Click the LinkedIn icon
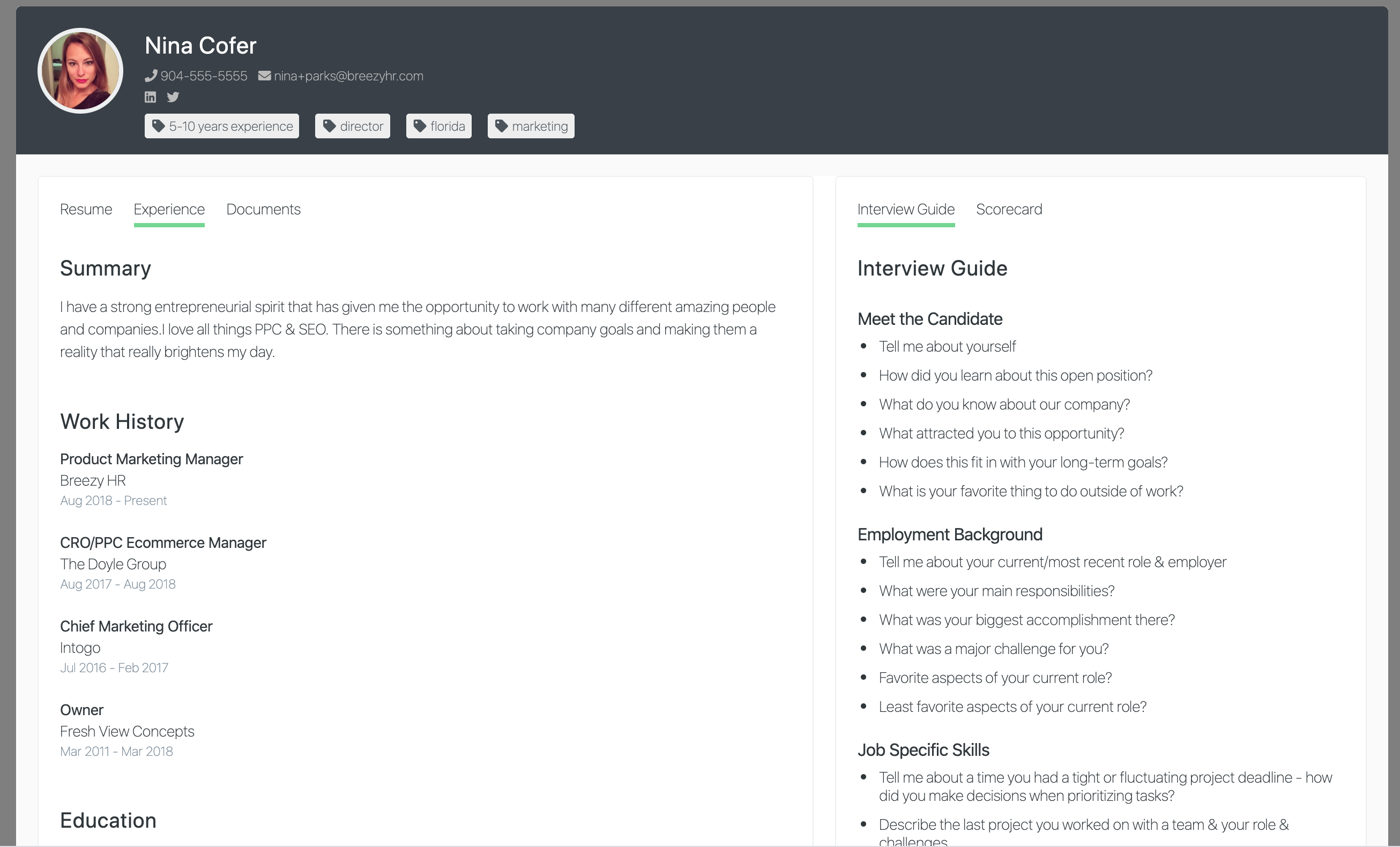 pyautogui.click(x=151, y=97)
